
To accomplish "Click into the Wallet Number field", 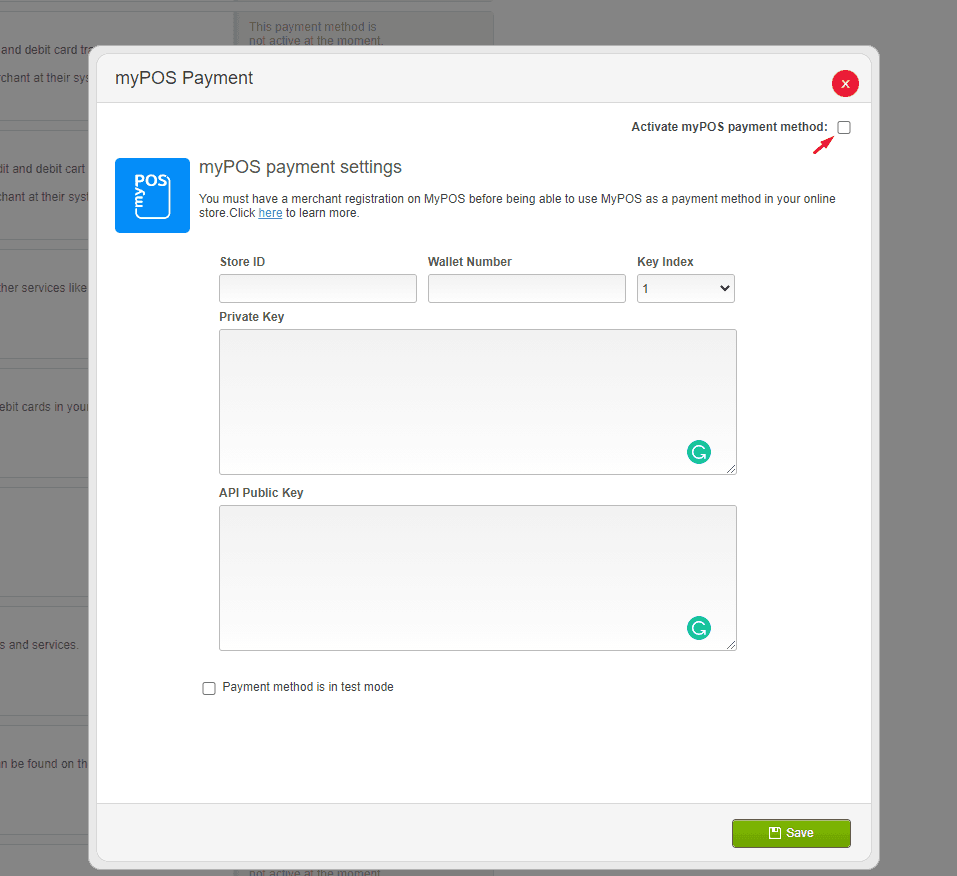I will 526,289.
